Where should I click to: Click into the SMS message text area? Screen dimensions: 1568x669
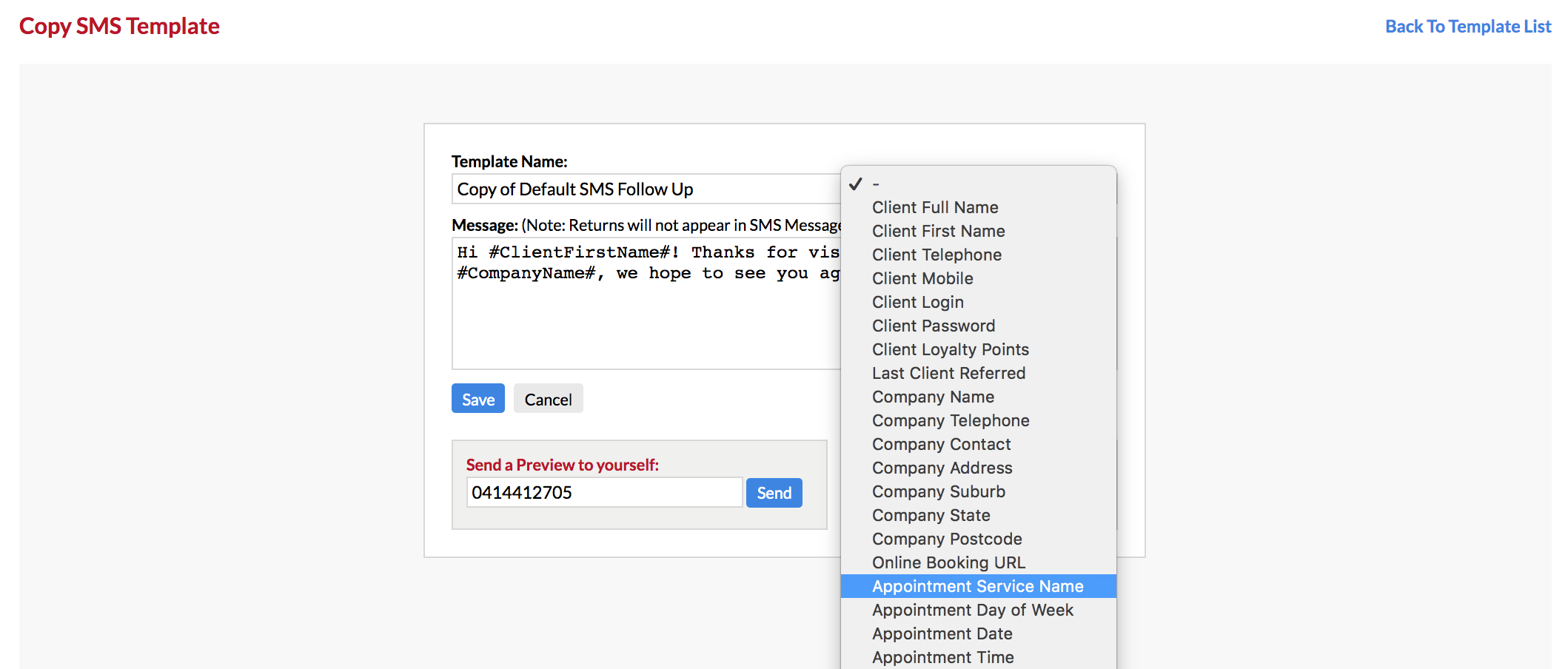[646, 318]
